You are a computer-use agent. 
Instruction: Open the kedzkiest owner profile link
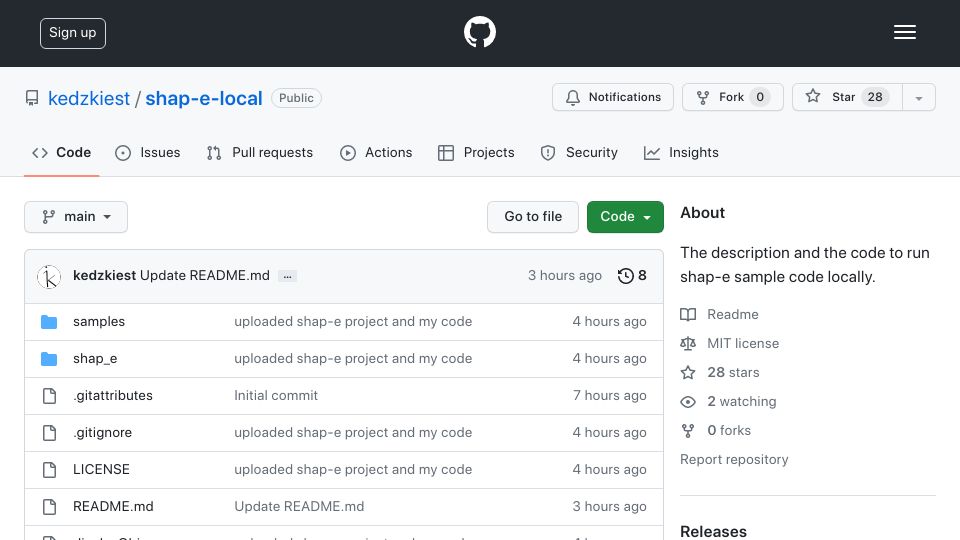pyautogui.click(x=89, y=98)
